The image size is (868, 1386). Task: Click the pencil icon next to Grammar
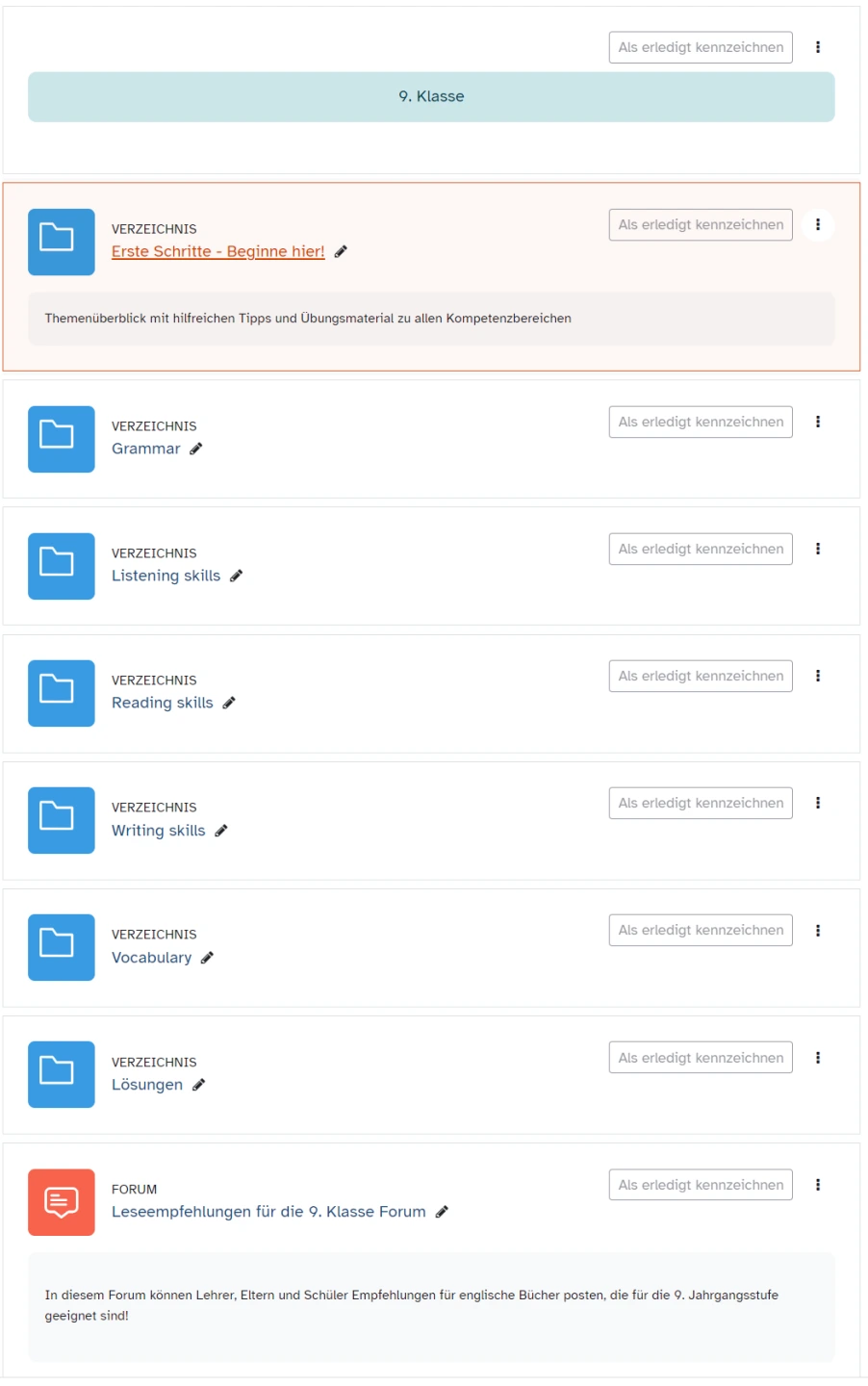point(196,449)
